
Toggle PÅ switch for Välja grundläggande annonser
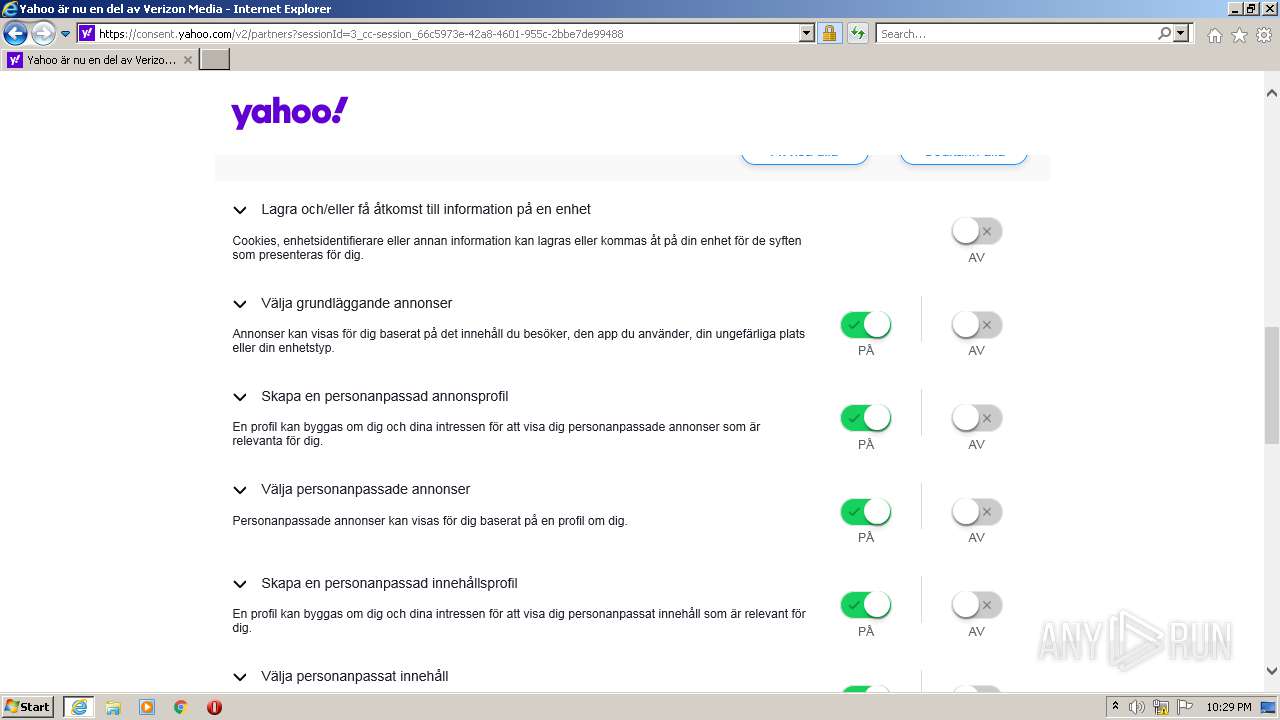[x=866, y=325]
